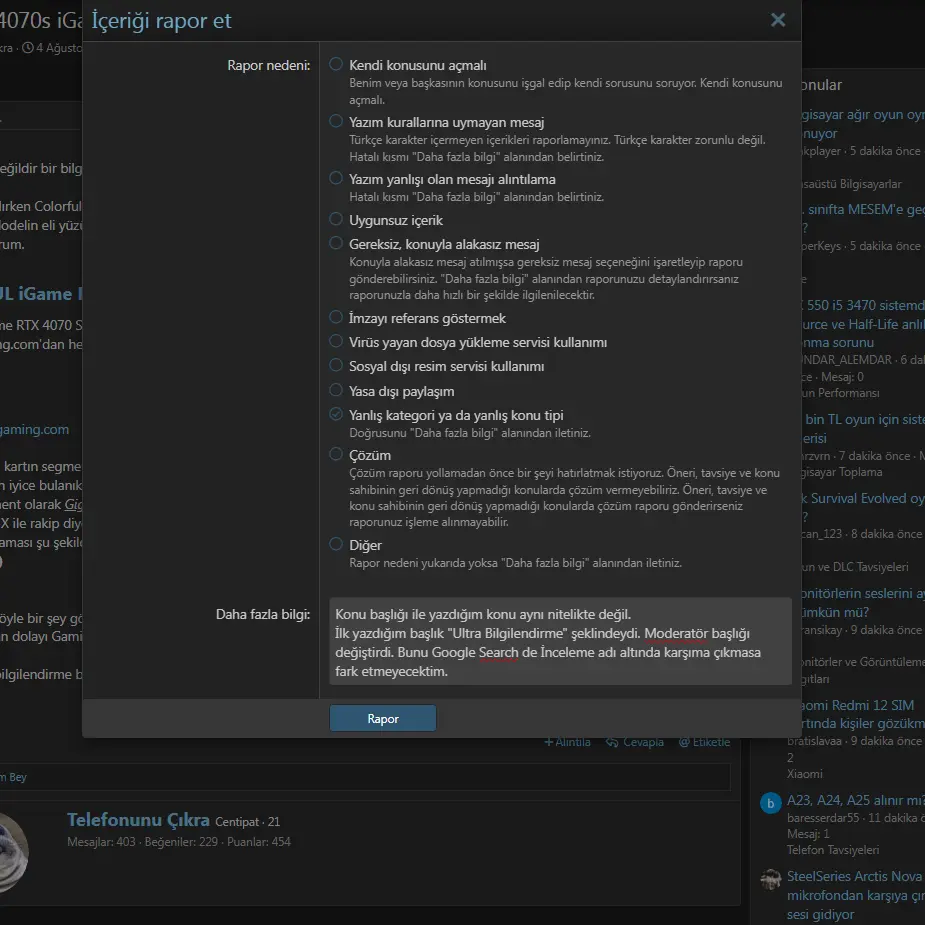The height and width of the screenshot is (925, 925).
Task: Open the Telefon Tavsiyeleri category link
Action: coord(832,850)
